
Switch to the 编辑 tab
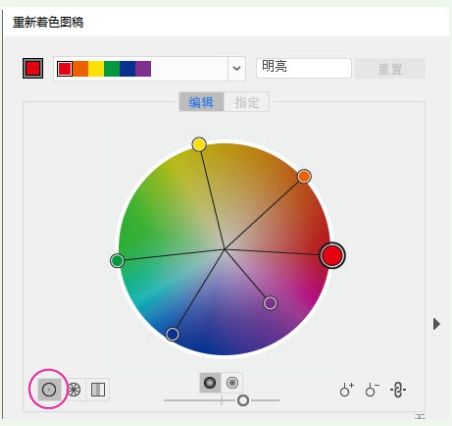click(201, 102)
